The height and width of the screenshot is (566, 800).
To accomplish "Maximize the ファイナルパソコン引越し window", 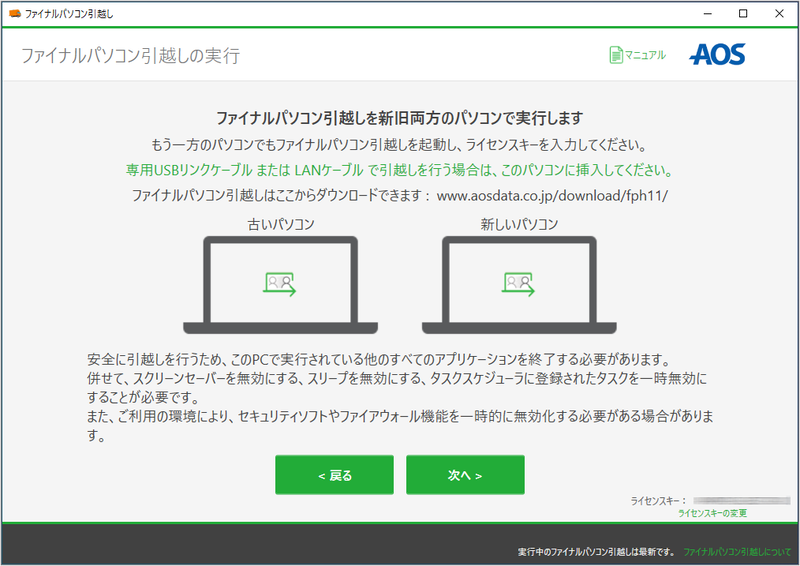I will [x=743, y=14].
